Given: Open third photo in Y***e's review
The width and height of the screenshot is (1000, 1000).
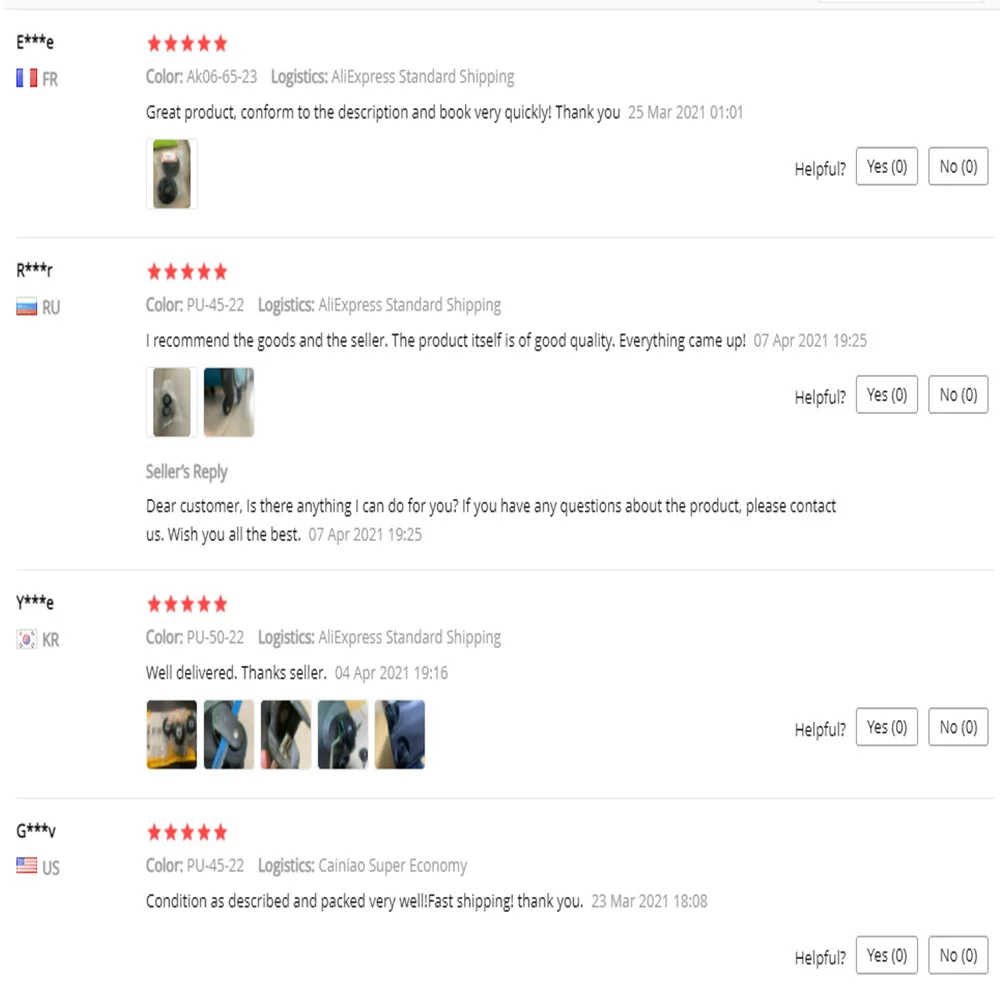Looking at the screenshot, I should pos(286,735).
